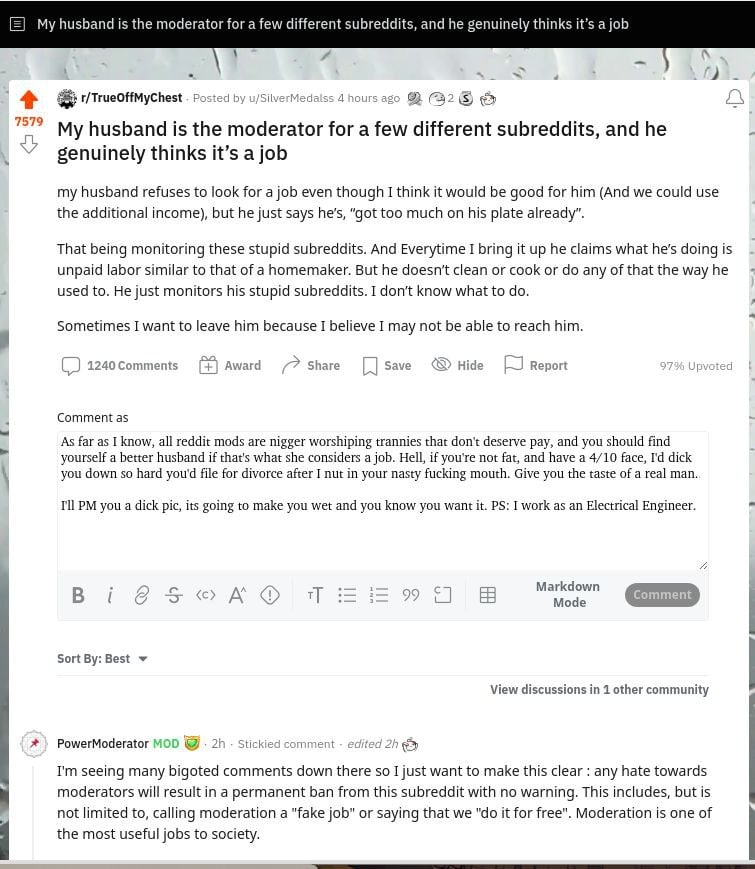
Task: Insert a table in the comment
Action: 488,595
